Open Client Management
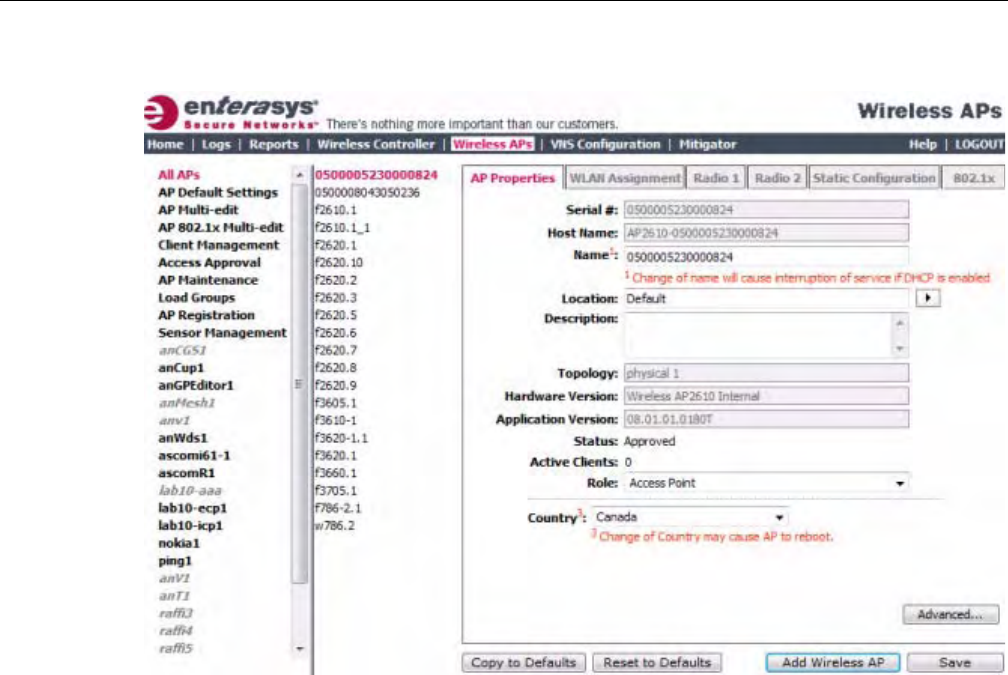The image size is (1008, 675). (219, 245)
